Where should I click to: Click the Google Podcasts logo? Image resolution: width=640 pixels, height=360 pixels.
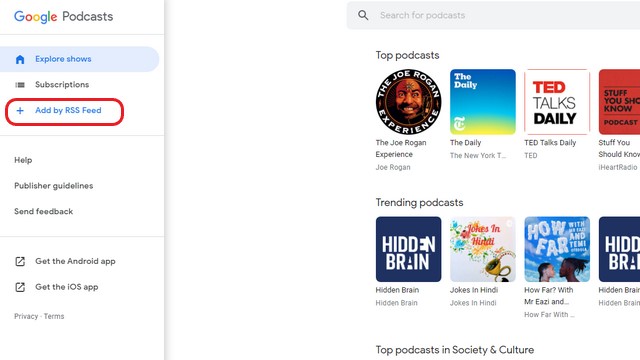coord(63,17)
